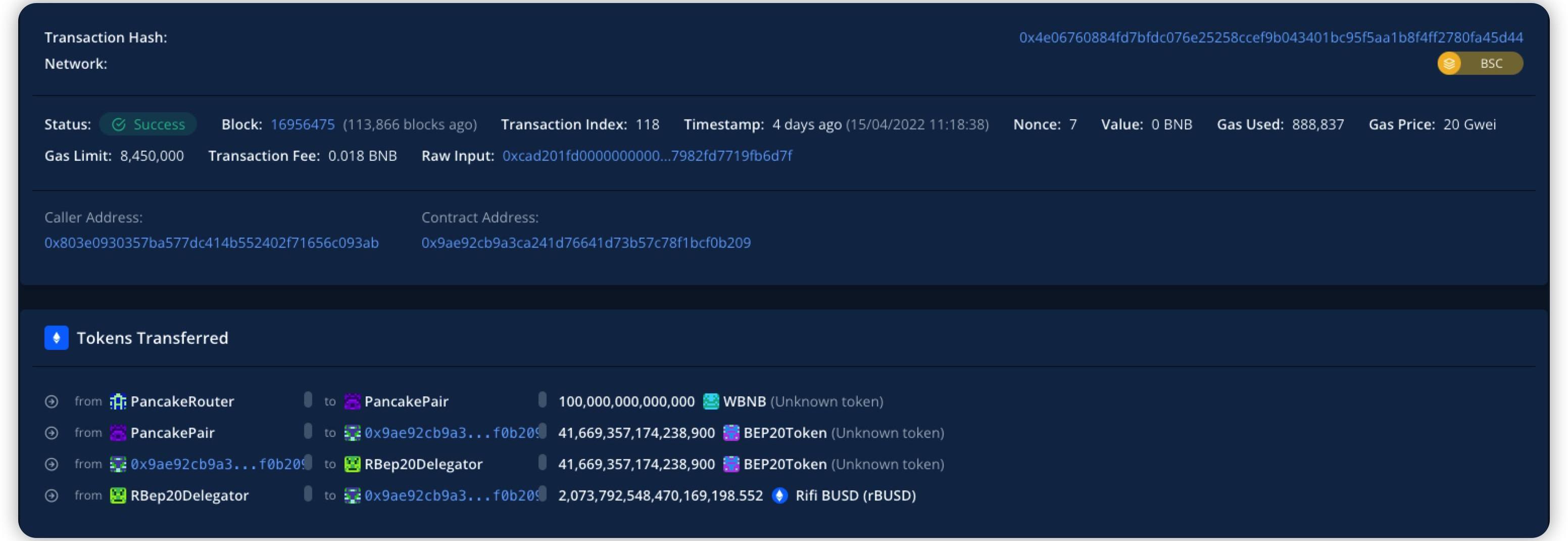Open the Raw Input data link
Image resolution: width=1568 pixels, height=541 pixels.
coord(647,156)
